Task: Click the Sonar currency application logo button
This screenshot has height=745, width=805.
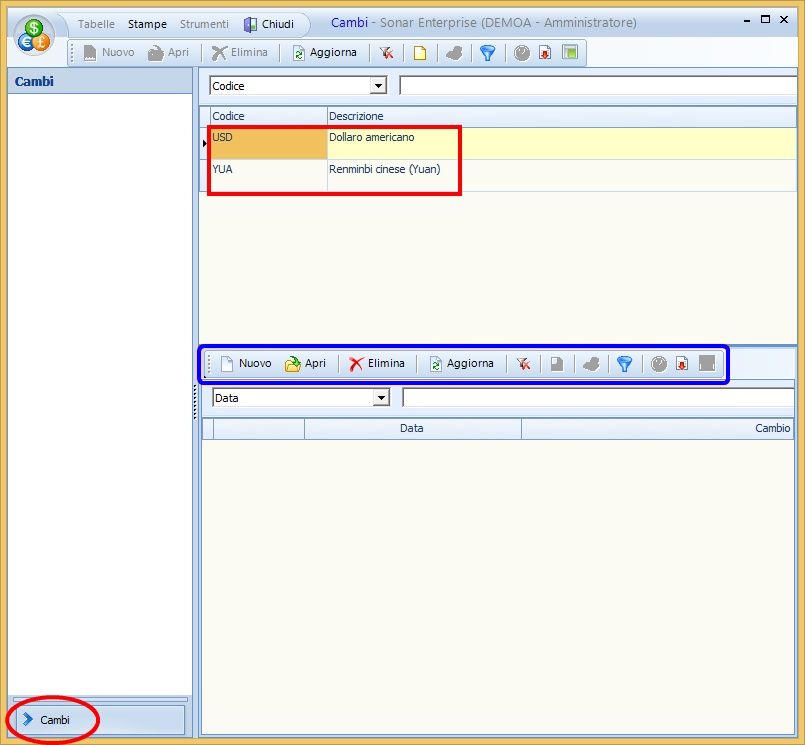Action: click(x=36, y=34)
